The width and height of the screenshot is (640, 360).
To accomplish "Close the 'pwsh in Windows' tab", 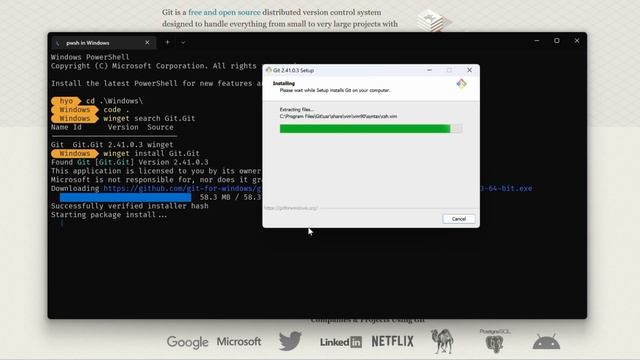I will coord(147,42).
